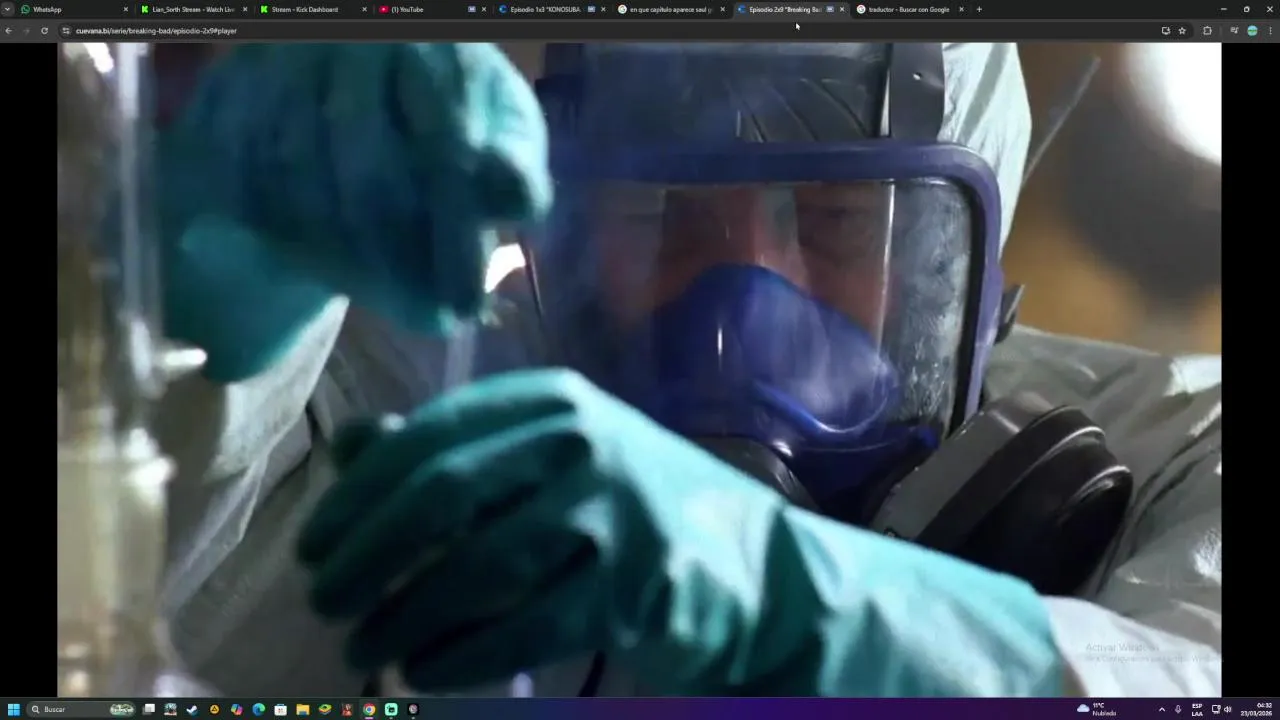Launch Microsoft Edge from the taskbar
Screen dimensions: 1280x720
tap(258, 709)
